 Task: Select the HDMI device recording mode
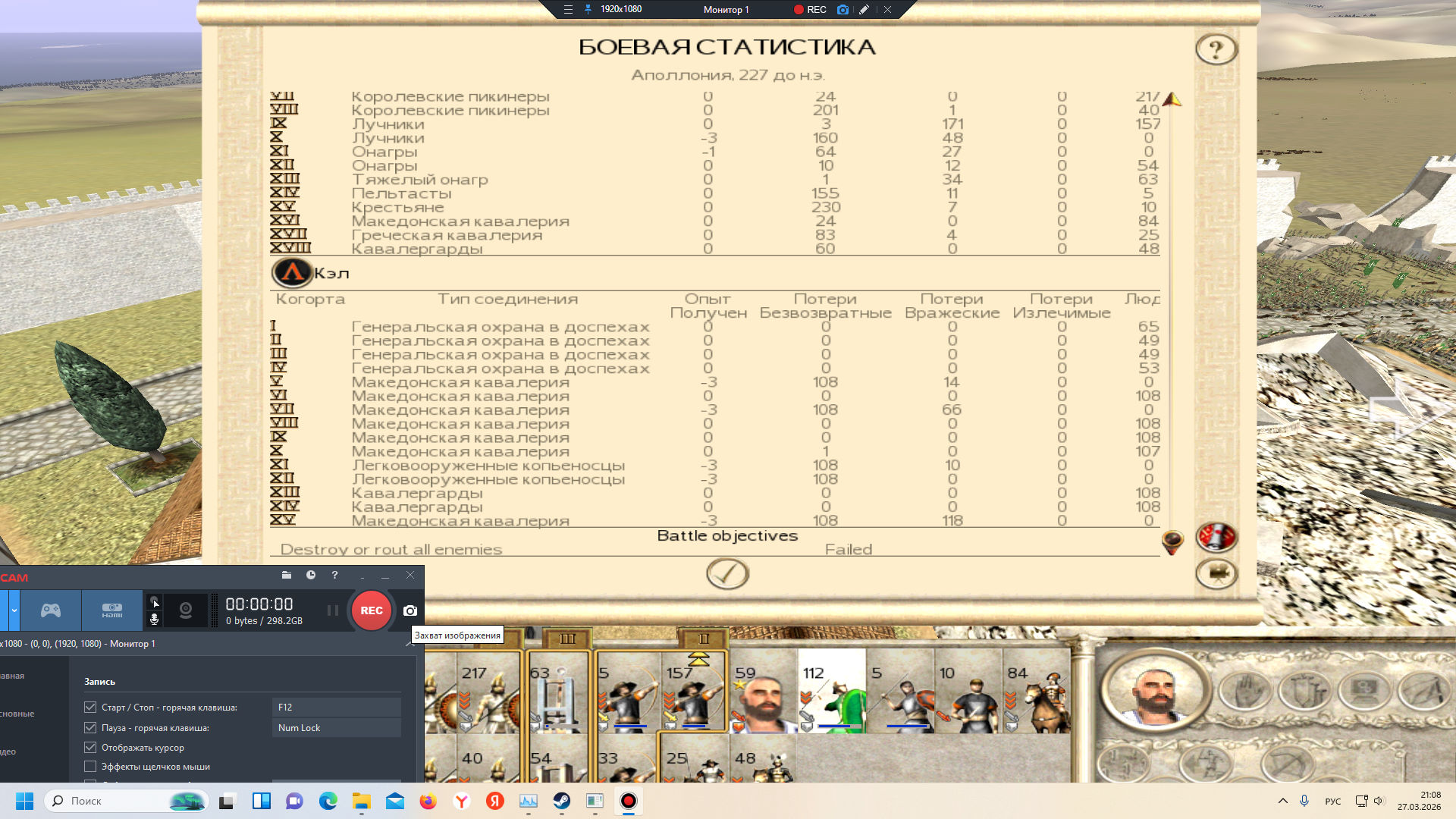(112, 610)
